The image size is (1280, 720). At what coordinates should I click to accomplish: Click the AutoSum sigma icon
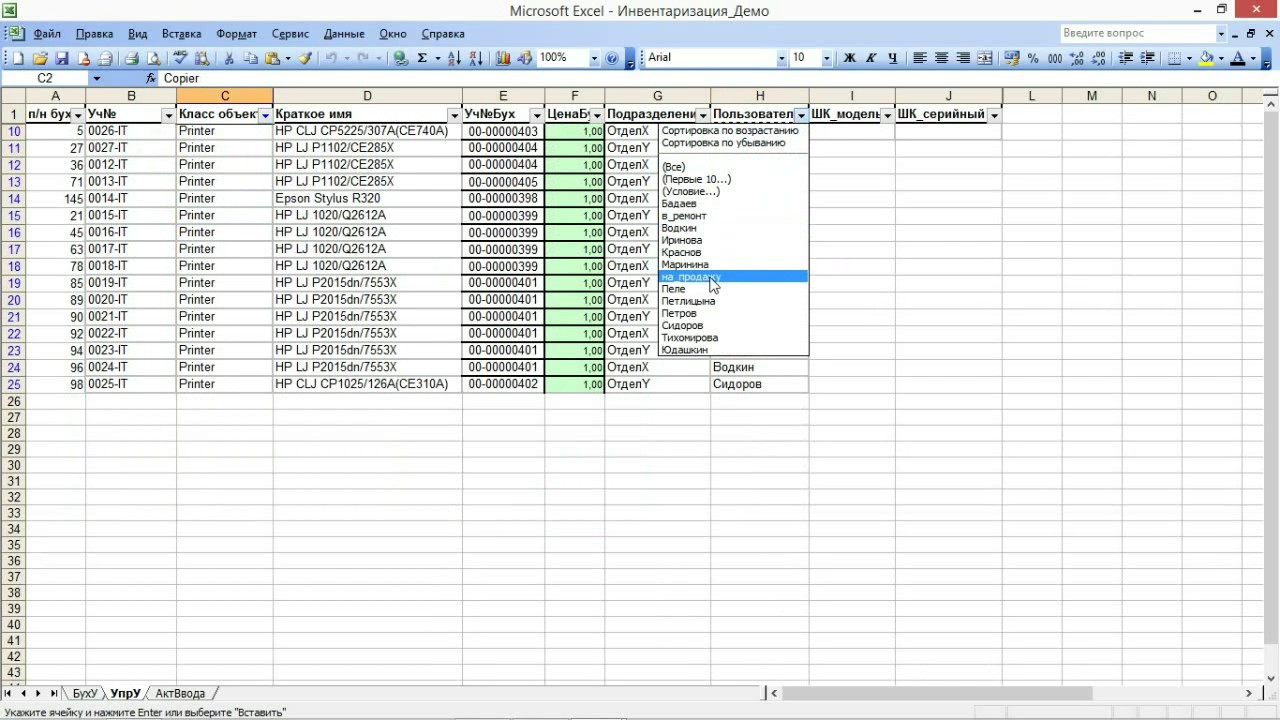[x=422, y=58]
